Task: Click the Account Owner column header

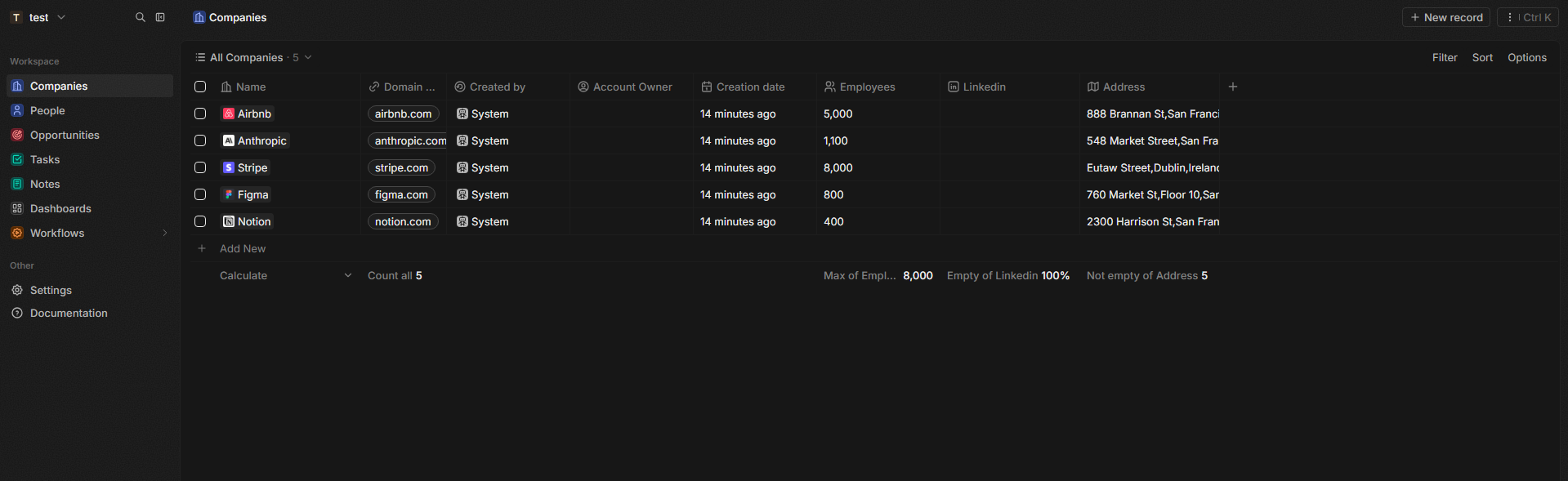Action: (632, 87)
